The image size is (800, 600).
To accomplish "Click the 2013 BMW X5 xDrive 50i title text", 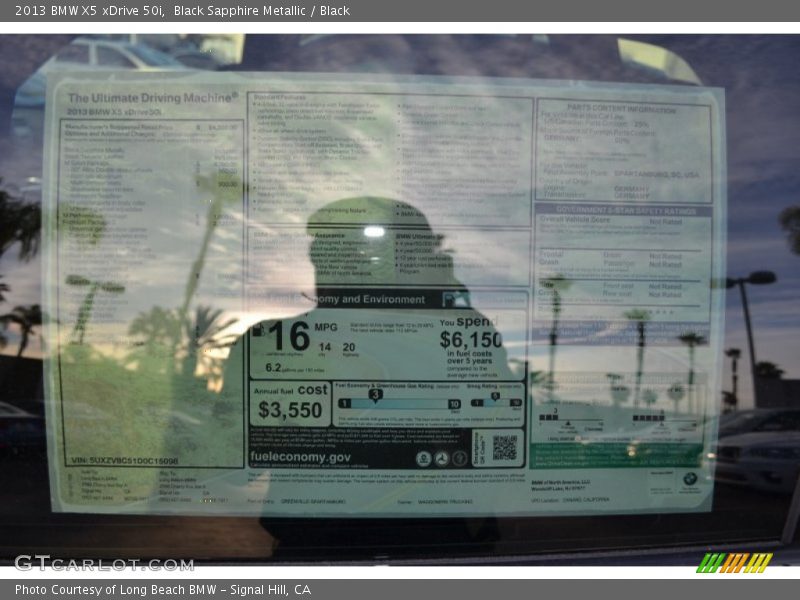I will tap(89, 11).
